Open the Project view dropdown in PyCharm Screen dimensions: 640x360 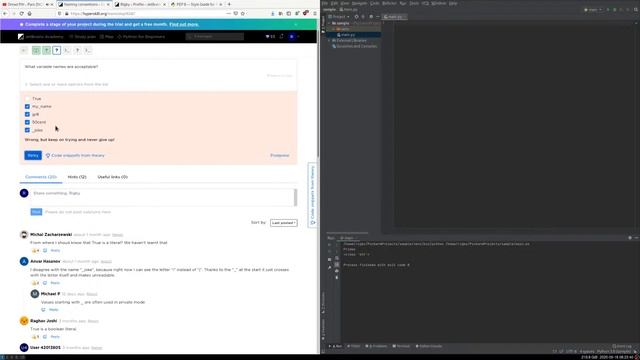coord(339,17)
